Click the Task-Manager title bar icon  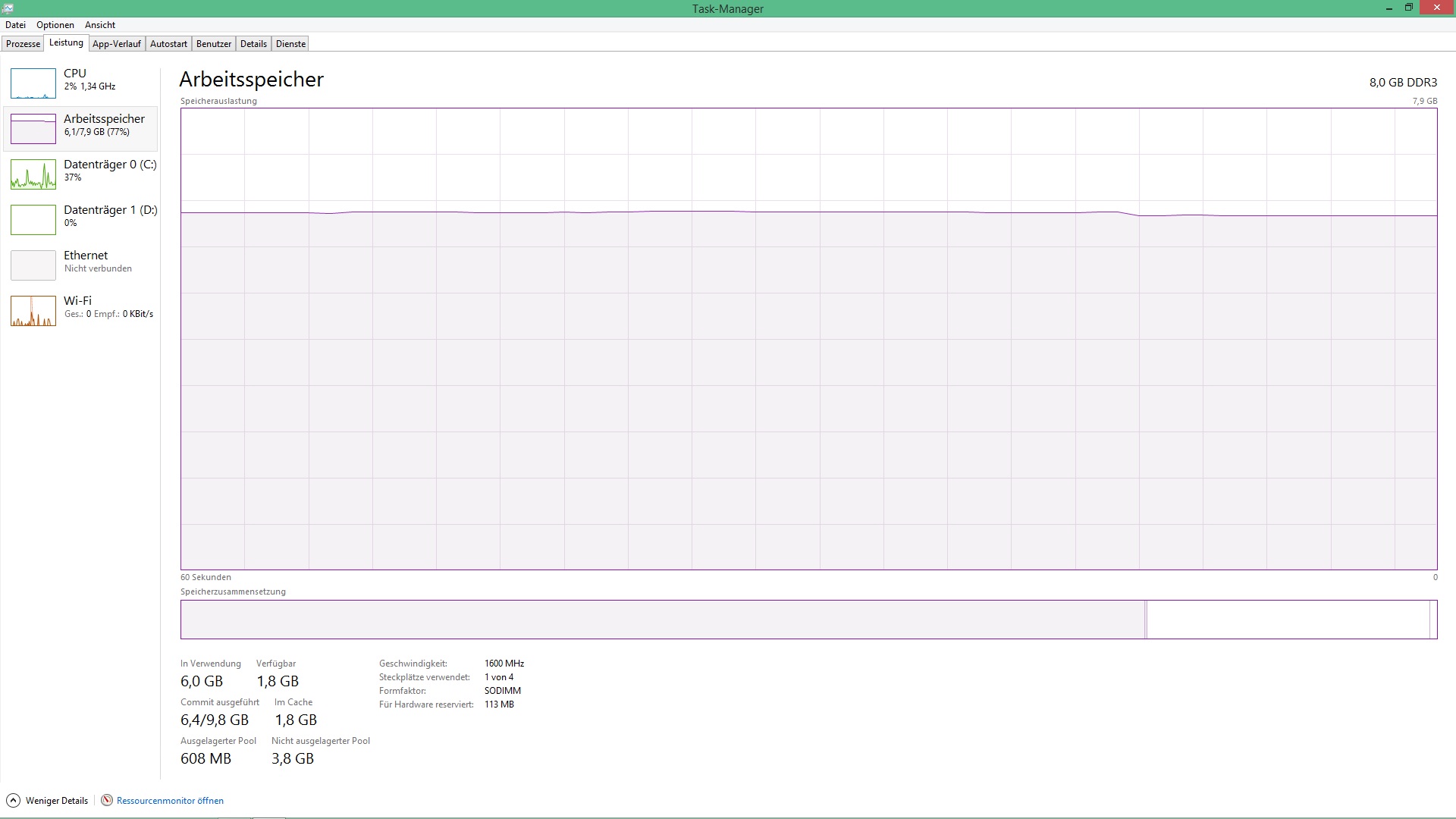tap(8, 8)
